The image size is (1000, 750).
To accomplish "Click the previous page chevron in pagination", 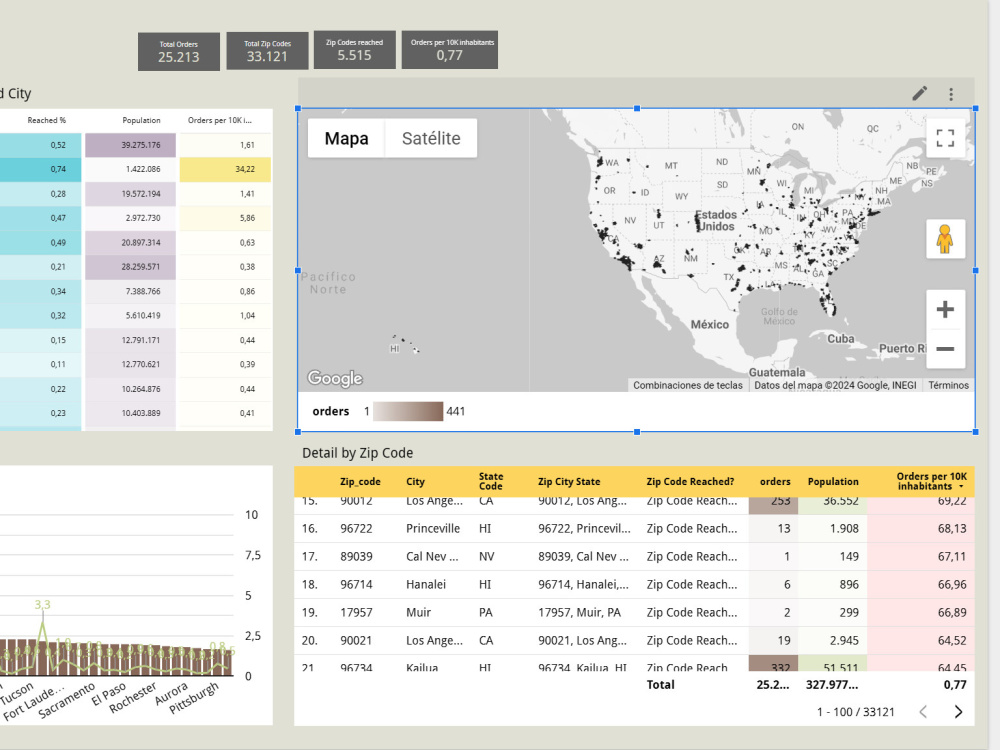I will 923,711.
